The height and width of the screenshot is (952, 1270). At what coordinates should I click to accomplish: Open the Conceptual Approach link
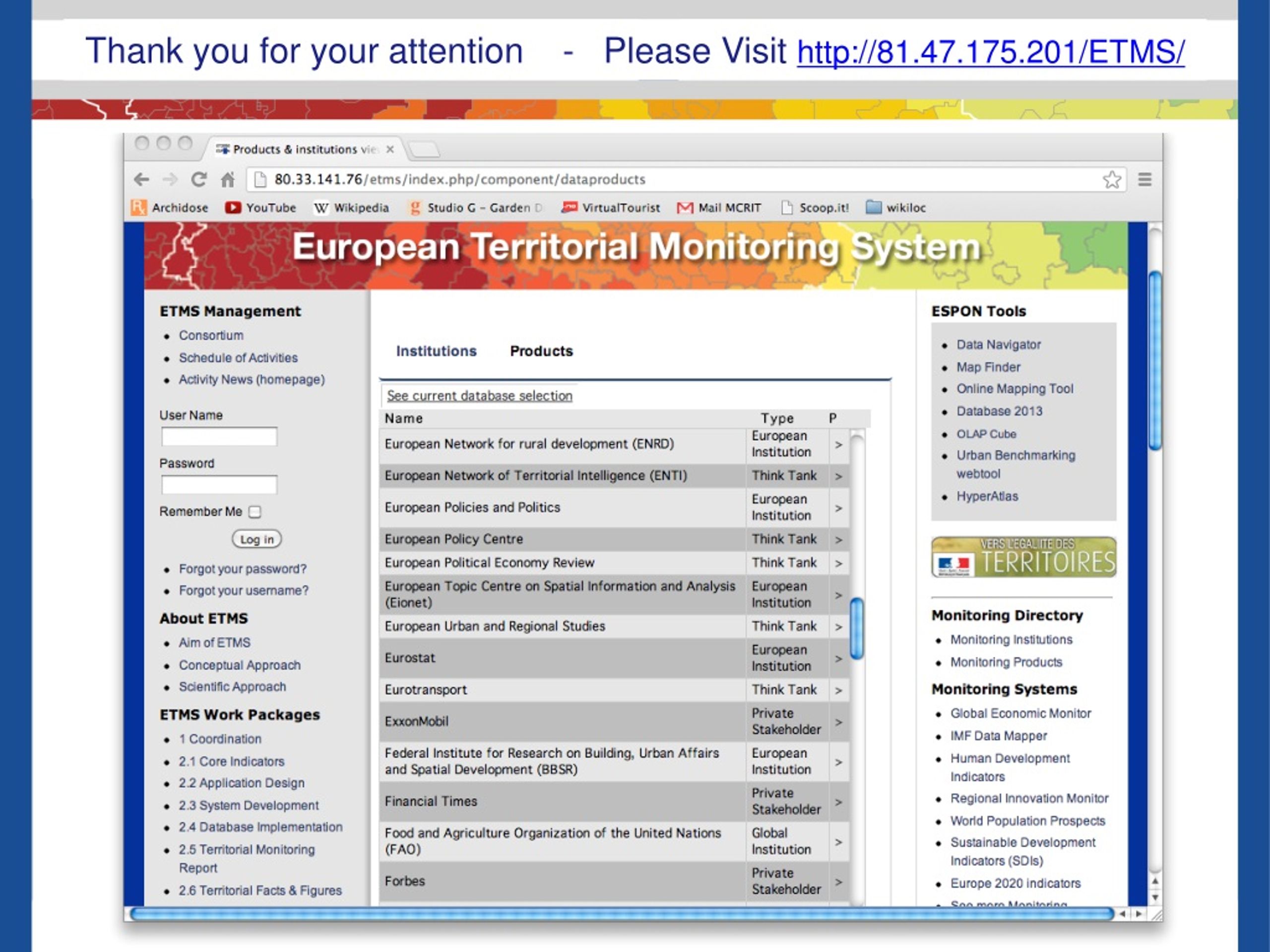pos(240,665)
